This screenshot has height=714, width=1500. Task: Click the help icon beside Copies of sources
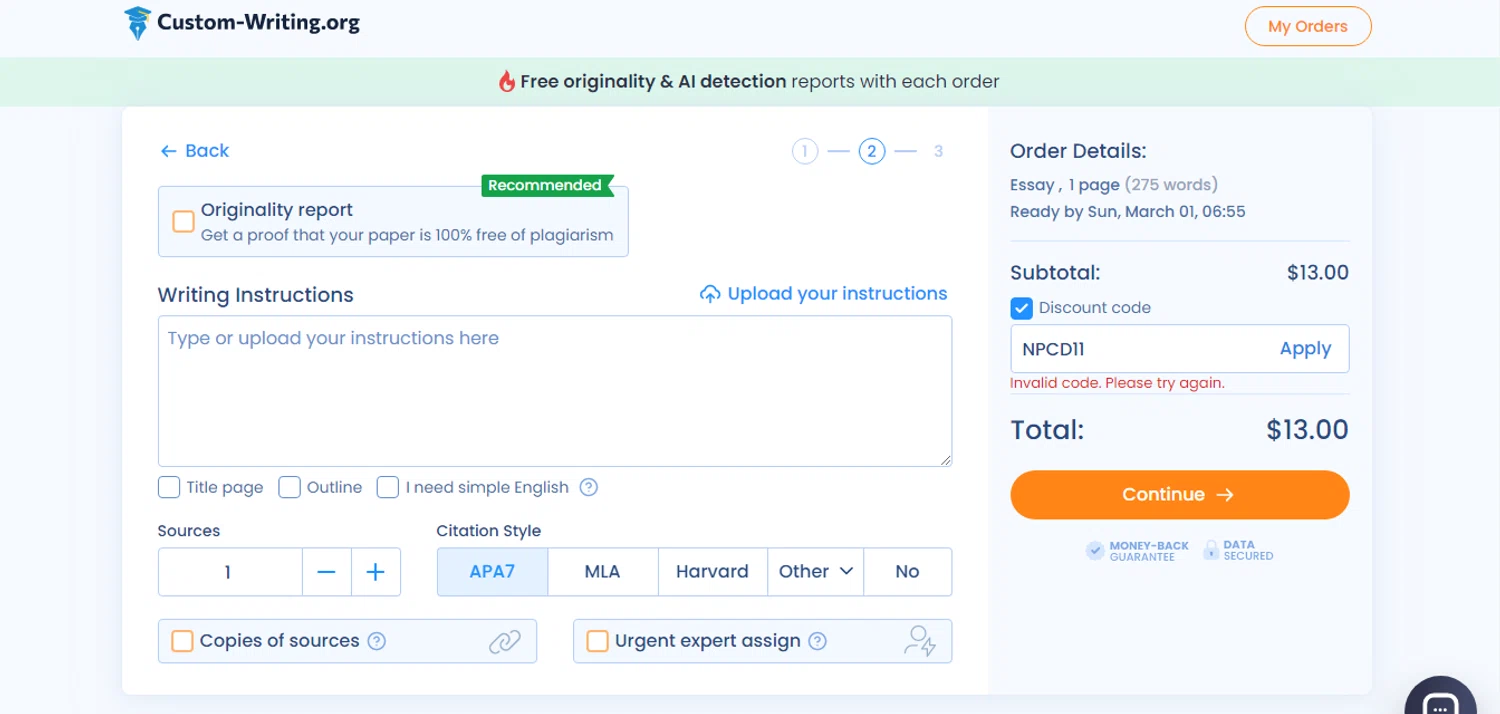pyautogui.click(x=377, y=641)
